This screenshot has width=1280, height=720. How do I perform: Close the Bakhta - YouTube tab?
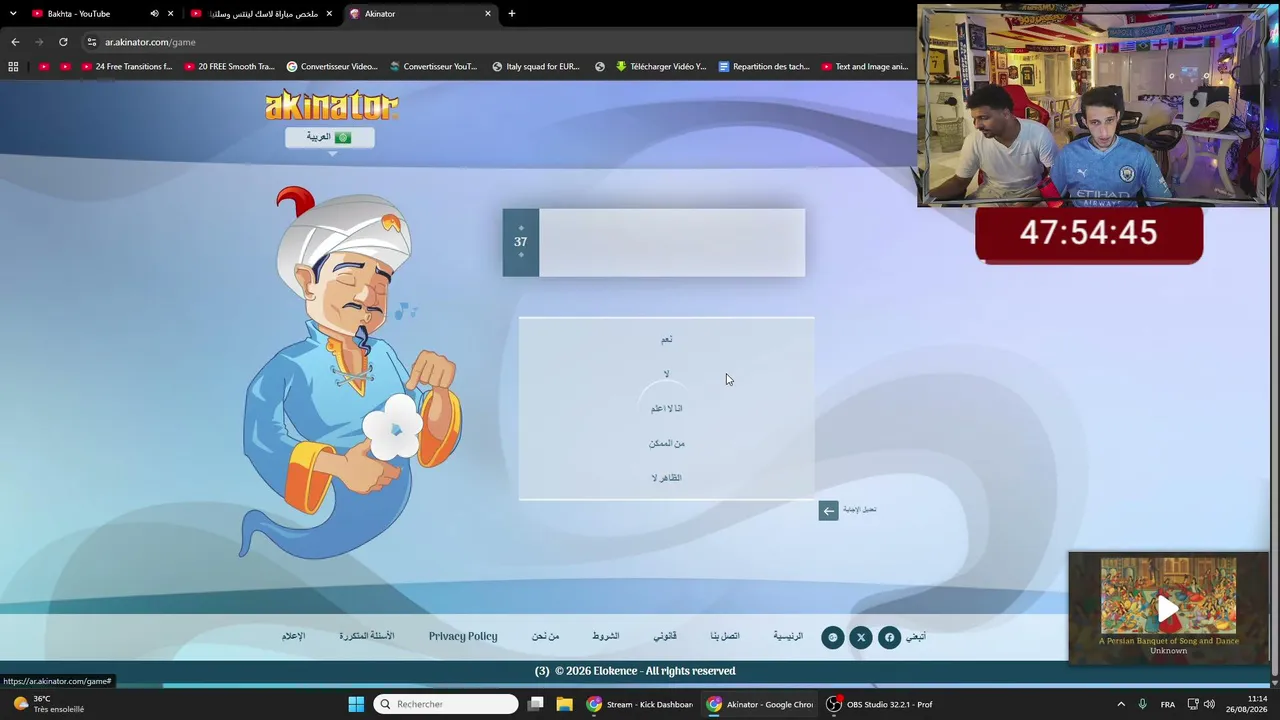pos(171,14)
